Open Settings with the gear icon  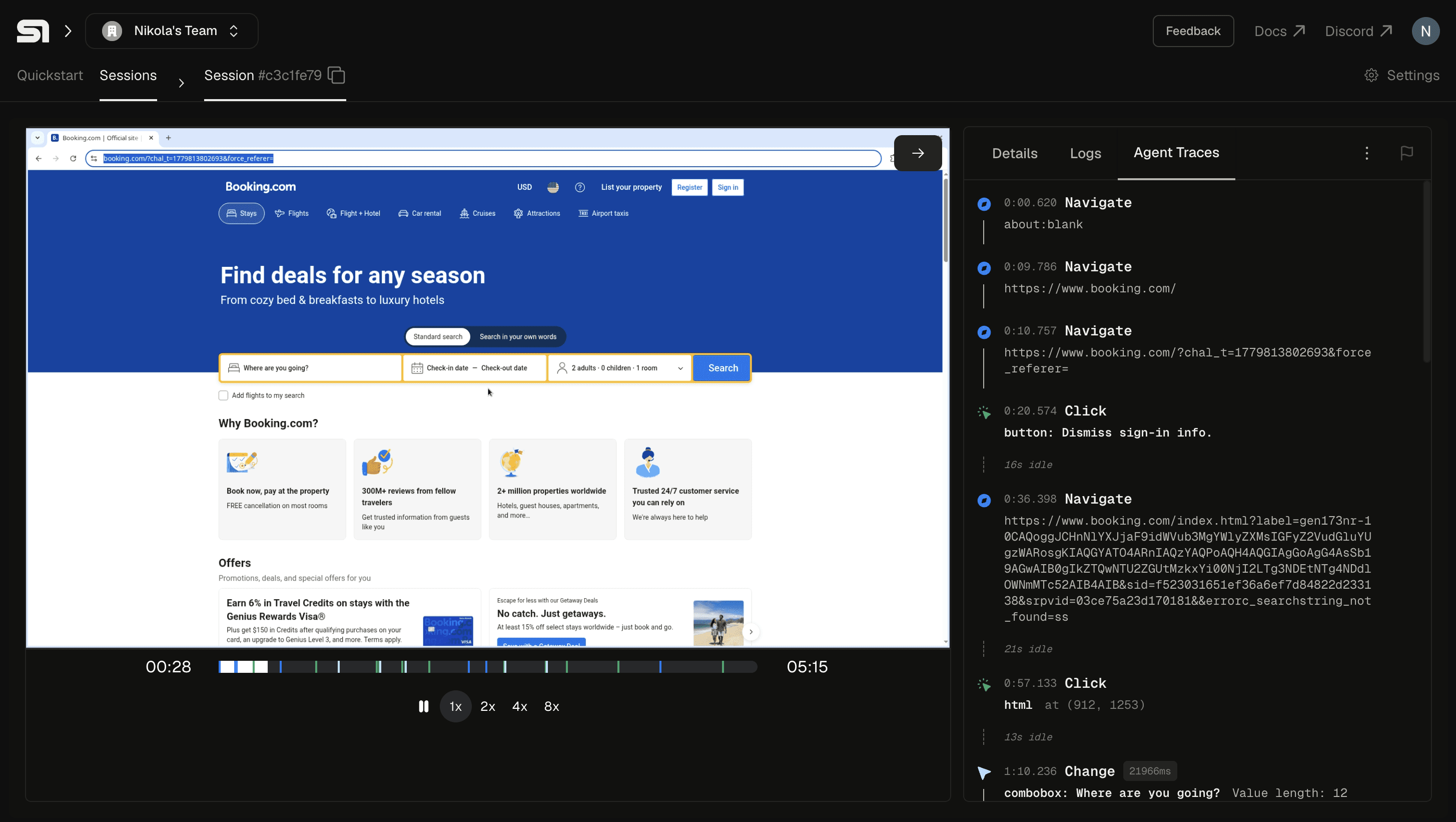point(1402,75)
